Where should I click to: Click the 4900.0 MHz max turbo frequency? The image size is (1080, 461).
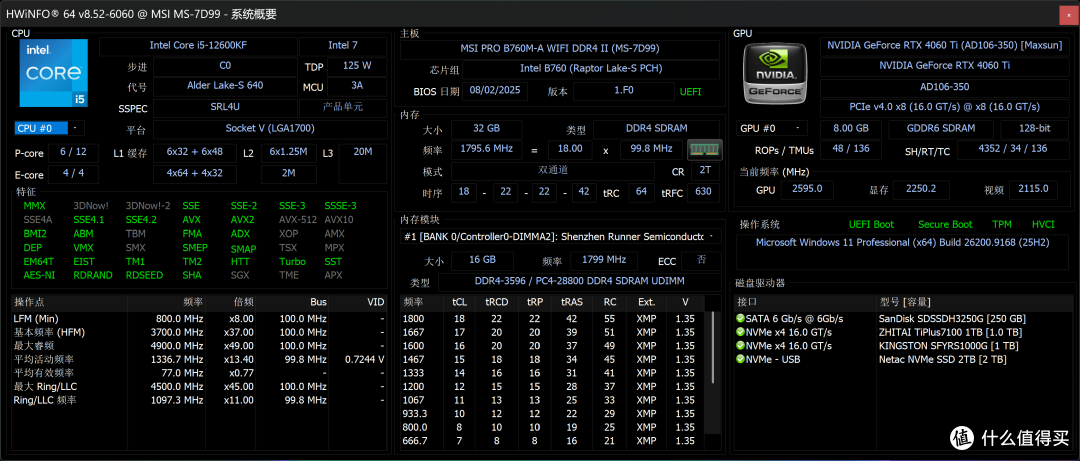[177, 346]
